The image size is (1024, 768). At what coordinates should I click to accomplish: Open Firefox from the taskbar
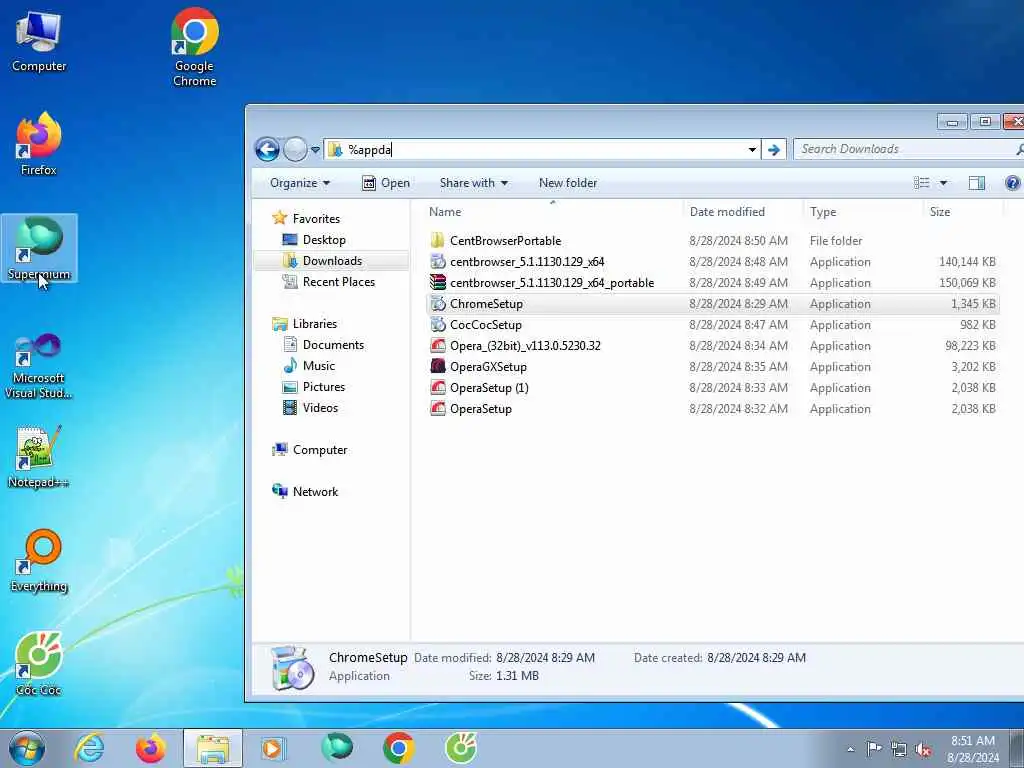pos(150,748)
